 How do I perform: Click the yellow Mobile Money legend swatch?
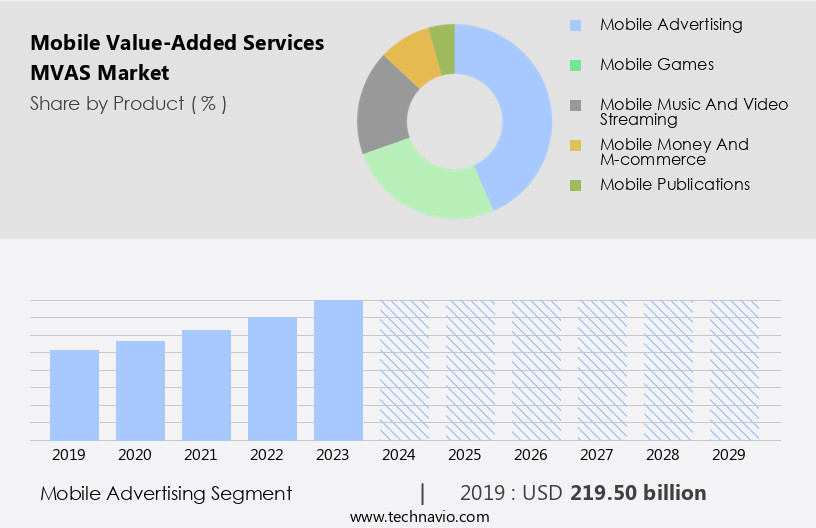pyautogui.click(x=575, y=145)
